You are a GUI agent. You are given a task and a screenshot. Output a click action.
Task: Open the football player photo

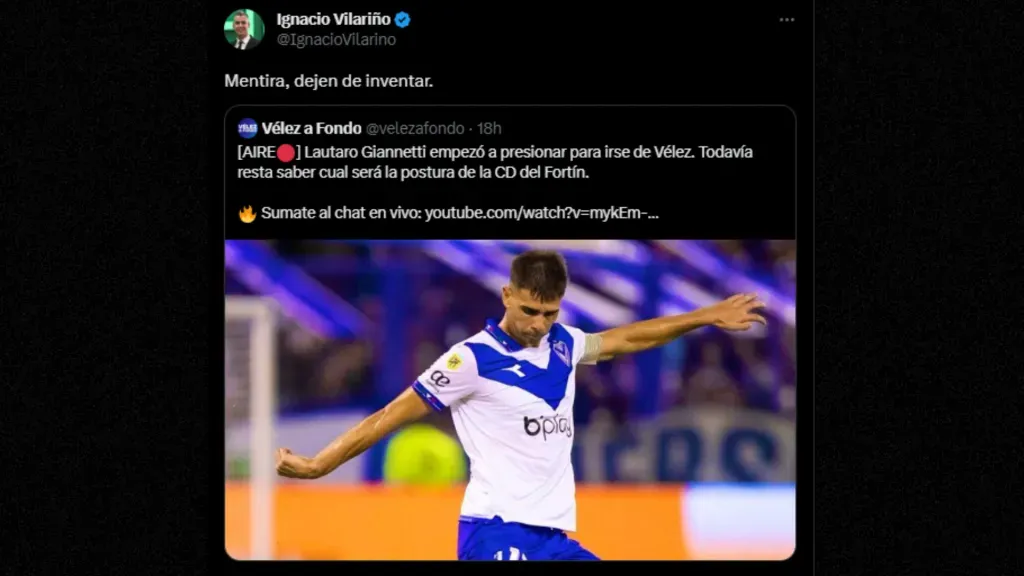(x=510, y=400)
